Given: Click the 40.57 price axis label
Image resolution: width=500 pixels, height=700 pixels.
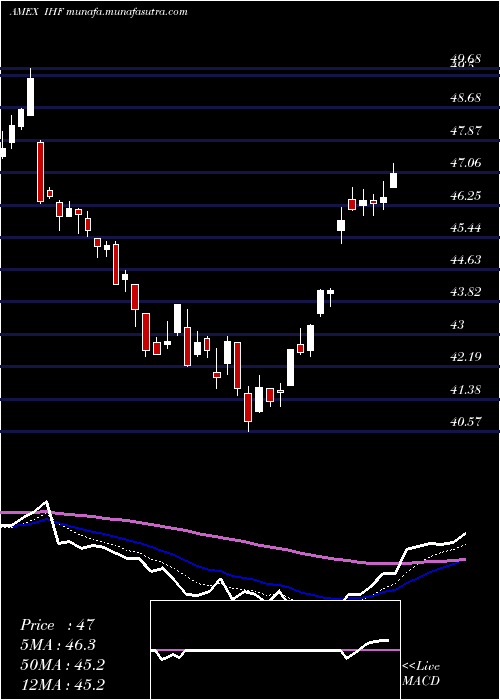Looking at the screenshot, I should pyautogui.click(x=466, y=421).
